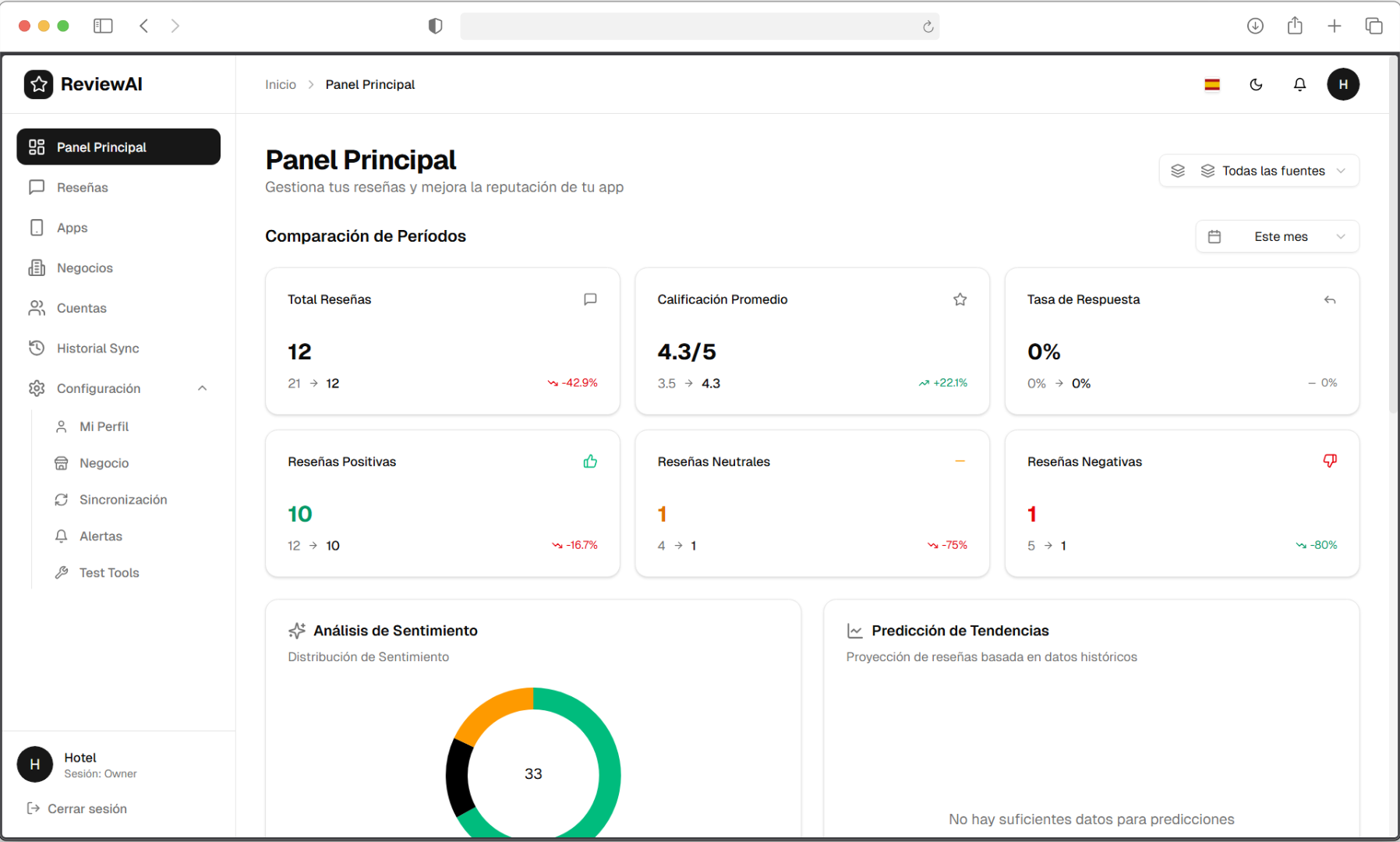Click the Inicio breadcrumb link
The image size is (1400, 842).
(x=281, y=84)
